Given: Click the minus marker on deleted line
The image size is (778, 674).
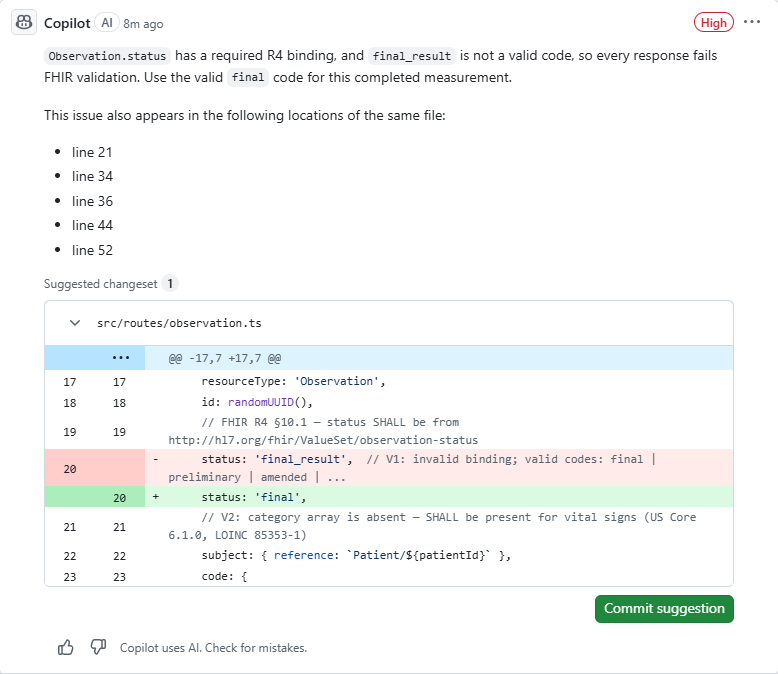Looking at the screenshot, I should [x=156, y=460].
